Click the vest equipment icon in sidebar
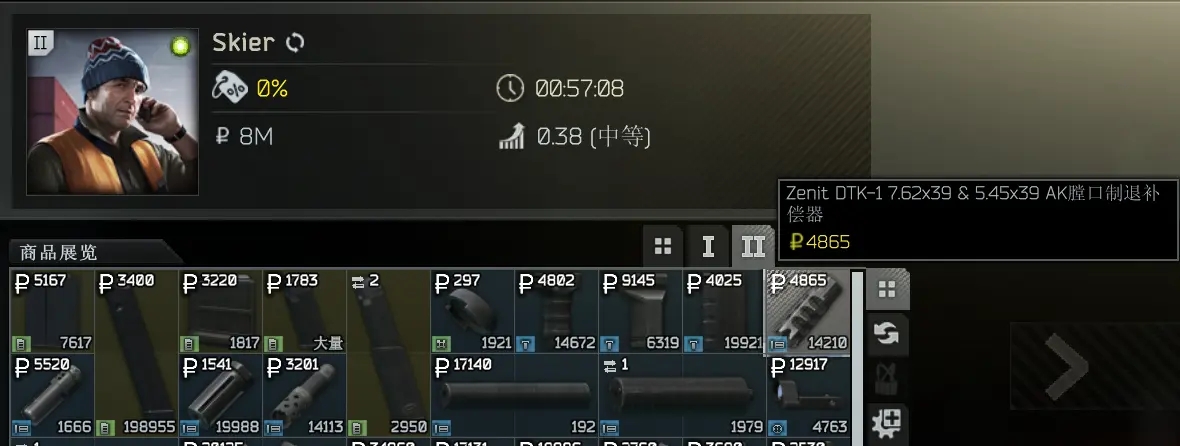Viewport: 1180px width, 446px height. [x=888, y=379]
